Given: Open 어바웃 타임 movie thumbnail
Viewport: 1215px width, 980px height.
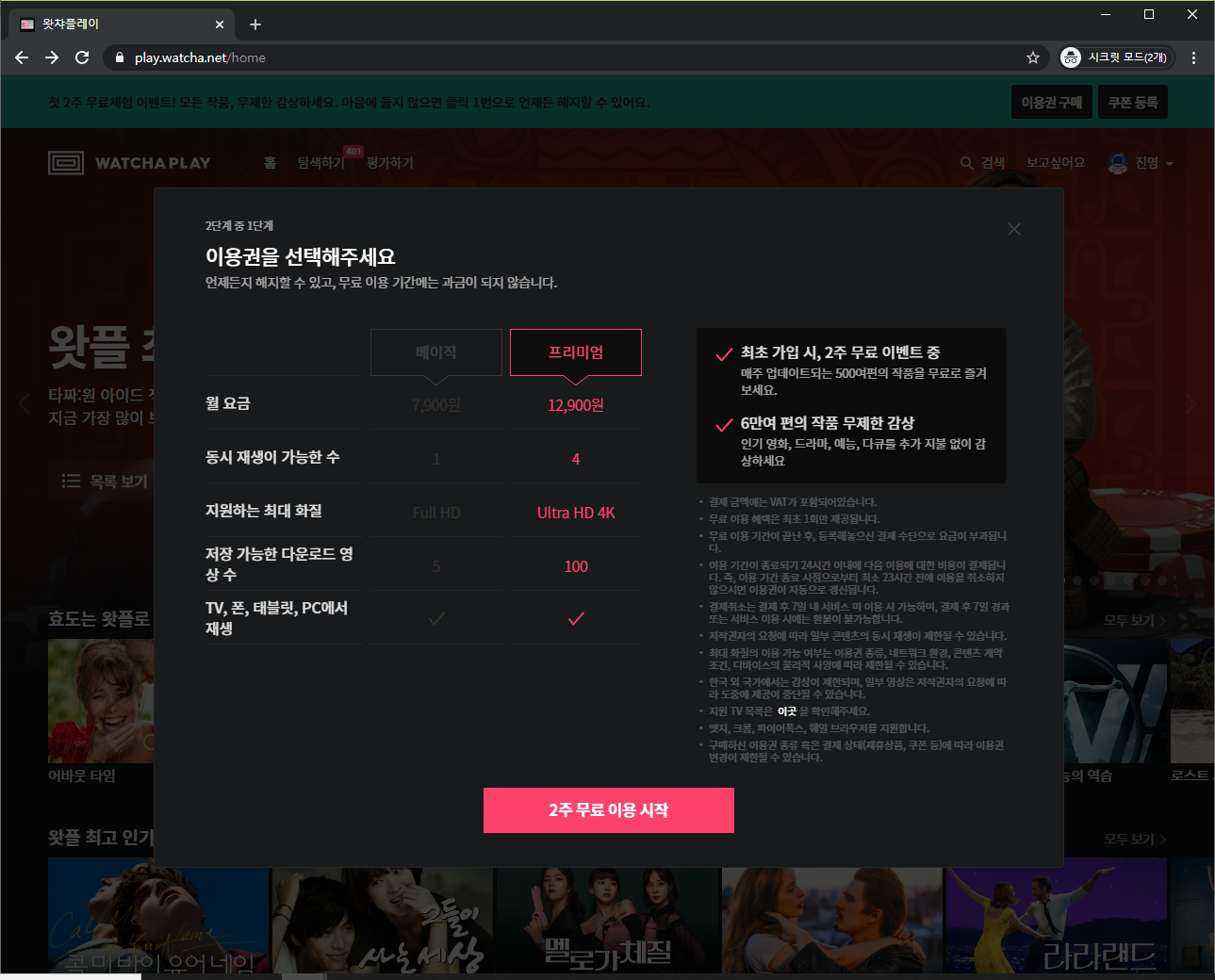Looking at the screenshot, I should (x=101, y=701).
